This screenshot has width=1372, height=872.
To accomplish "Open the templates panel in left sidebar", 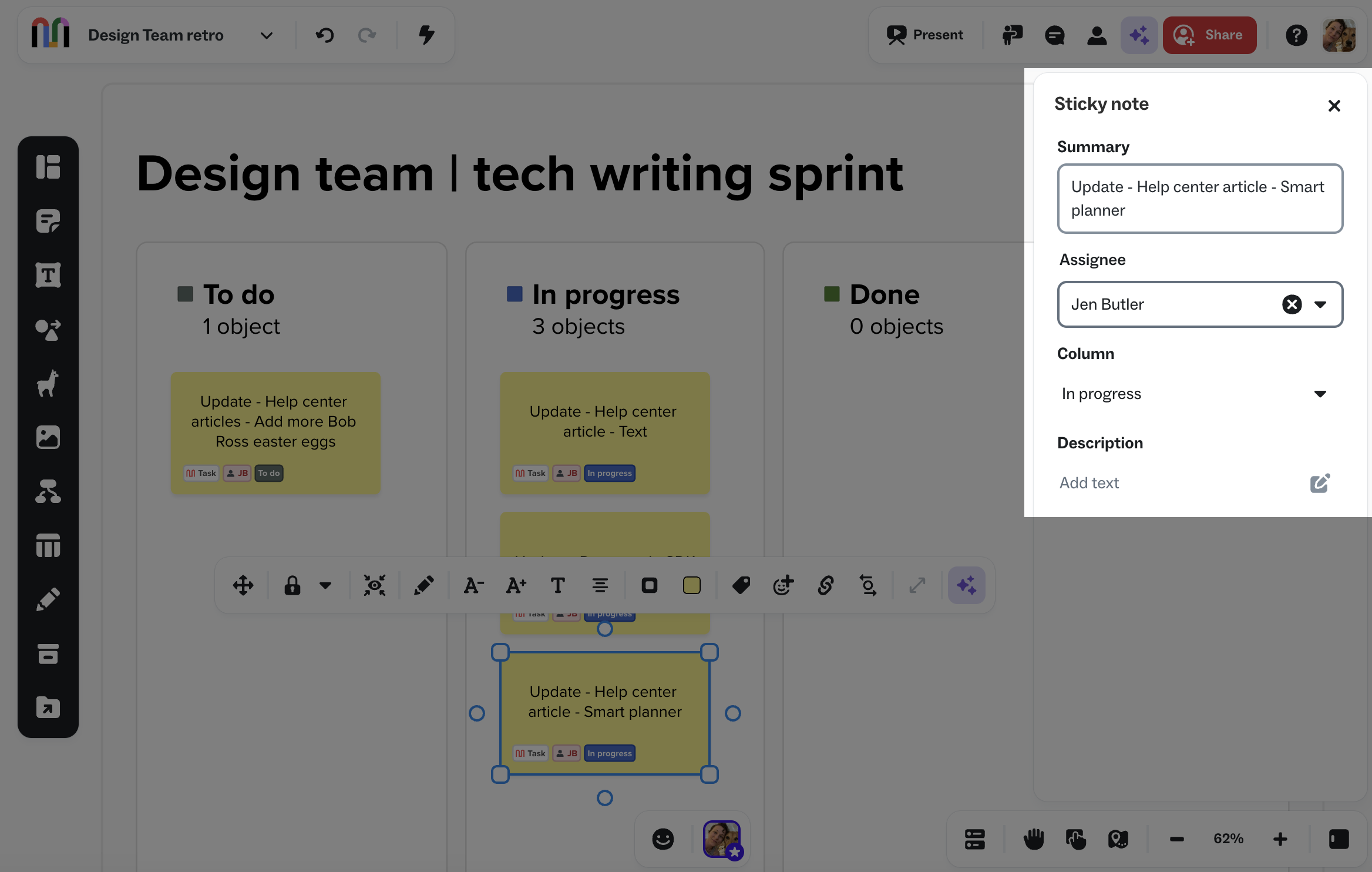I will [x=48, y=167].
